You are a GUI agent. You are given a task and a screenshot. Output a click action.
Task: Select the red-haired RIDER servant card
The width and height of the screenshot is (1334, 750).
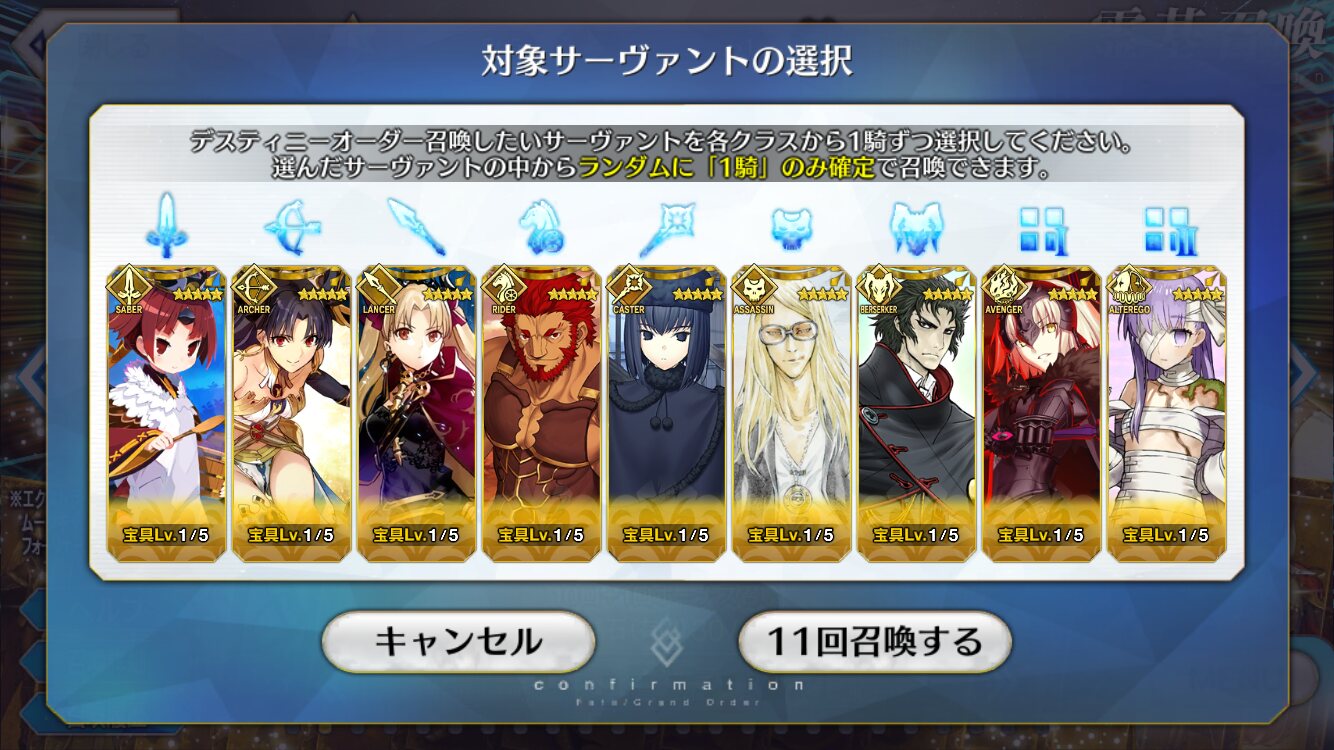541,412
